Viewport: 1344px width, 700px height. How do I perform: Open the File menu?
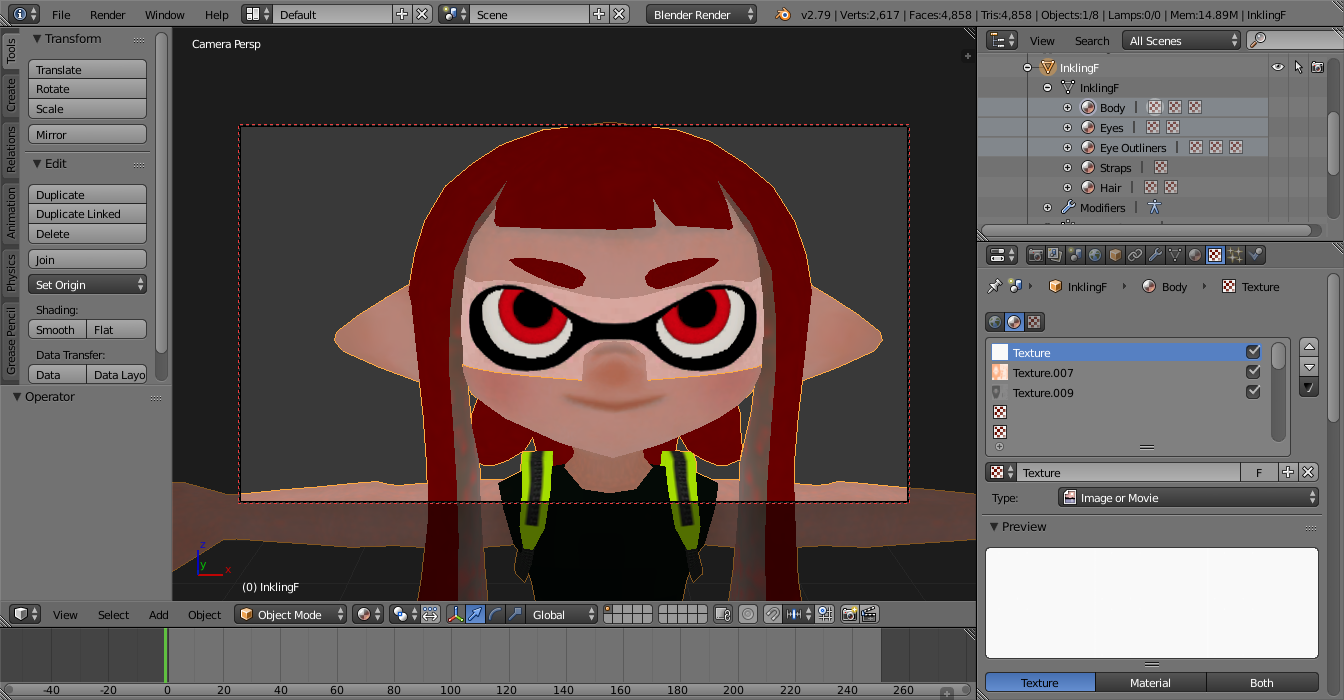coord(61,15)
